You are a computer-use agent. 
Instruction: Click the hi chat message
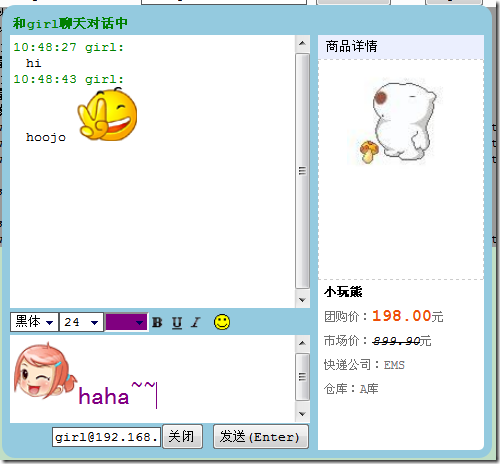pos(34,63)
